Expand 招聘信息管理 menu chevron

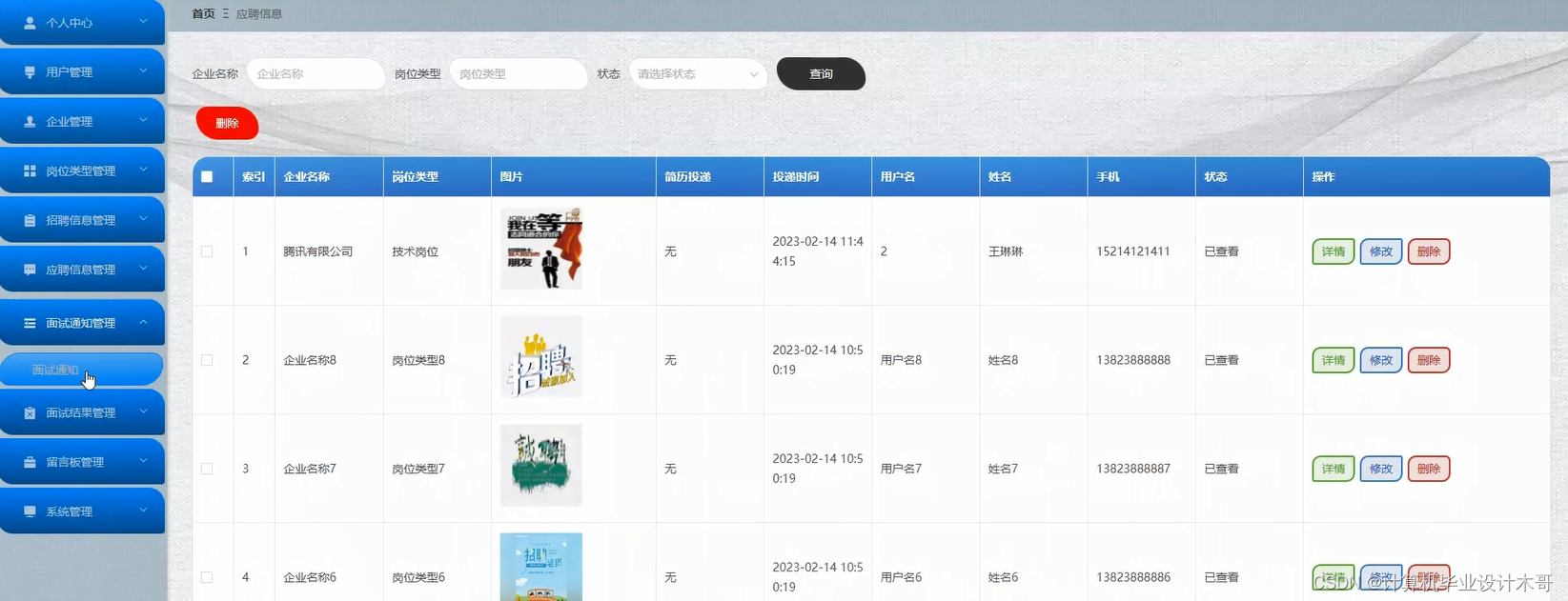coord(143,219)
